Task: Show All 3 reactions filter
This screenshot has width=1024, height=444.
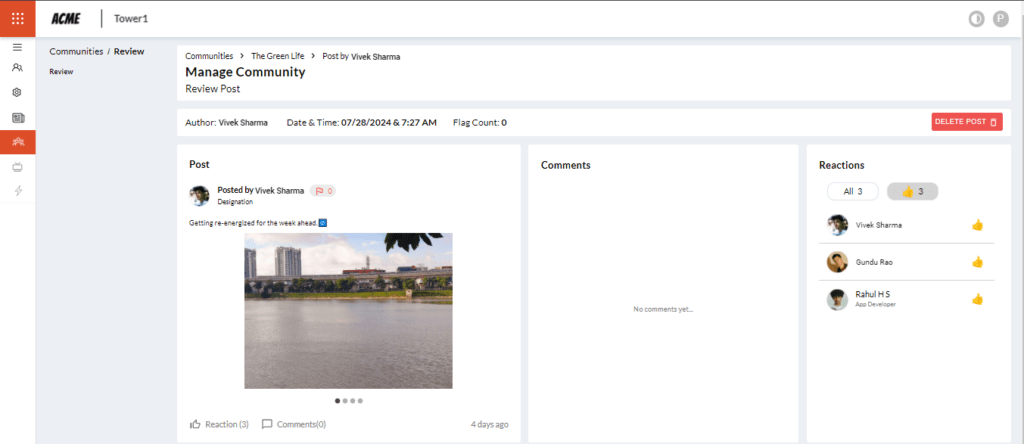Action: pyautogui.click(x=852, y=191)
